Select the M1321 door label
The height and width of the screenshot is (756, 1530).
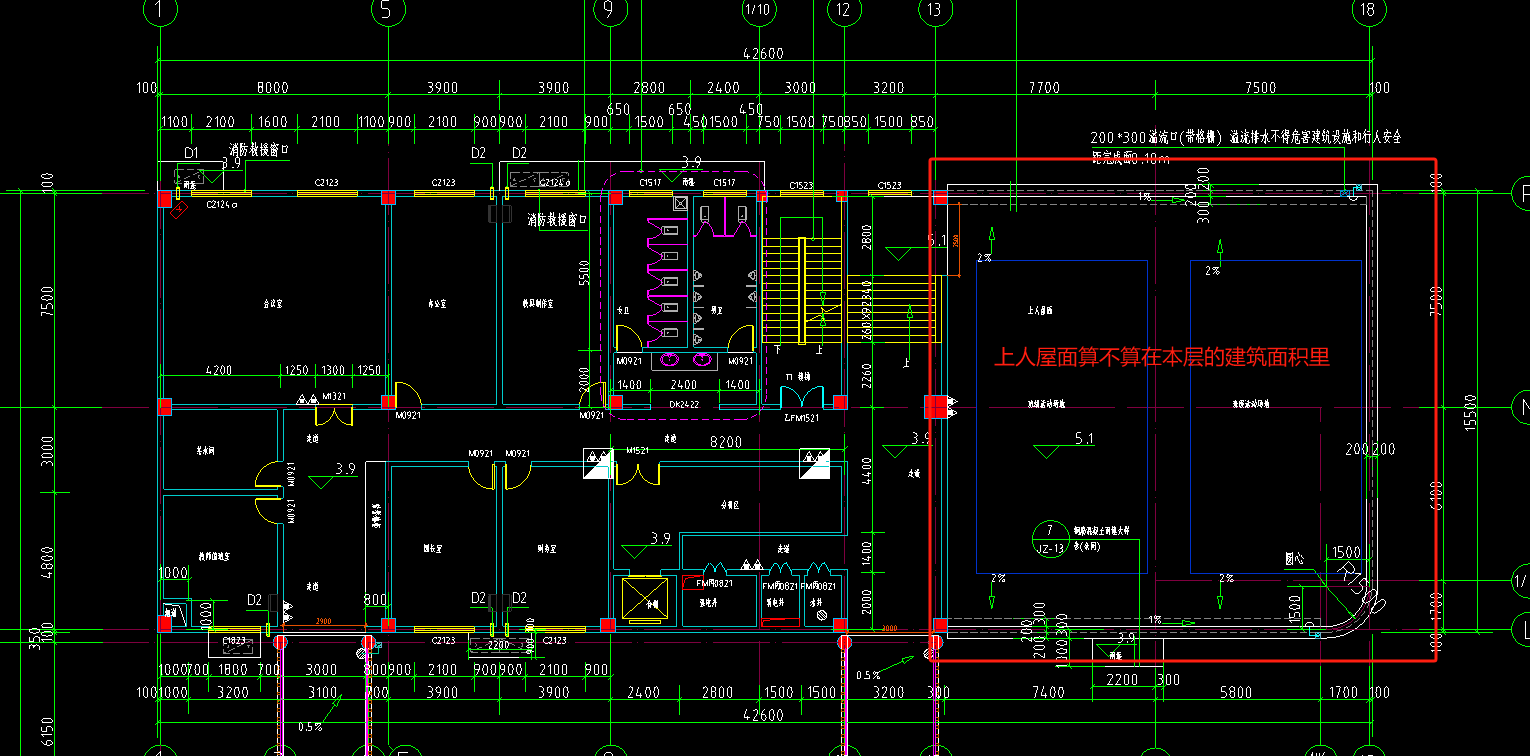click(x=334, y=397)
